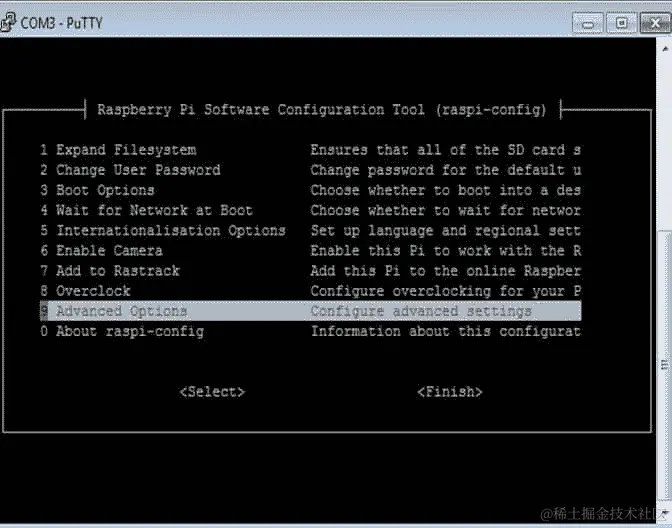Minimize the PuTTY window
Viewport: 672px width, 528px height.
point(588,24)
